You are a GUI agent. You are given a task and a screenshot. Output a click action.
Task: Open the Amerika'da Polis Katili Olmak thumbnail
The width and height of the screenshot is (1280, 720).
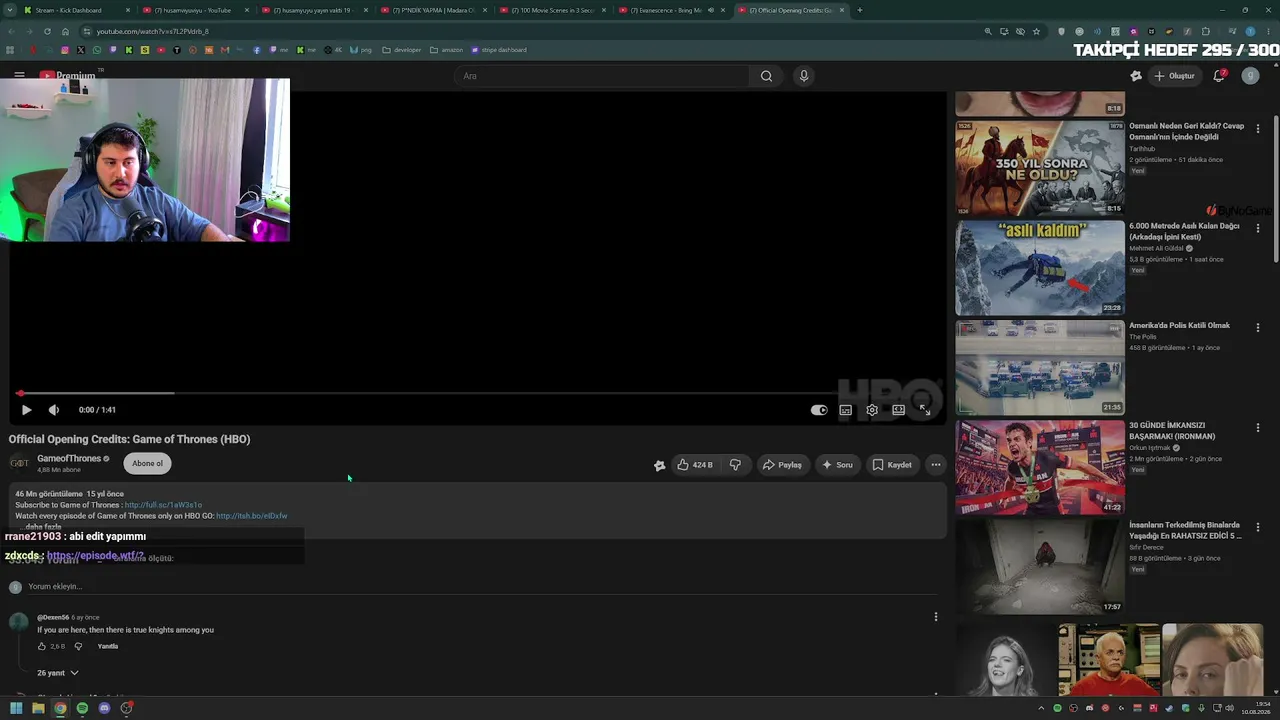click(x=1040, y=368)
